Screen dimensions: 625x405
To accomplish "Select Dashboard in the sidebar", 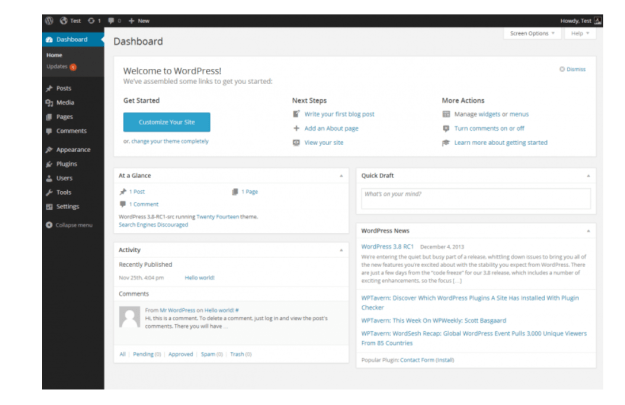I will [x=73, y=39].
